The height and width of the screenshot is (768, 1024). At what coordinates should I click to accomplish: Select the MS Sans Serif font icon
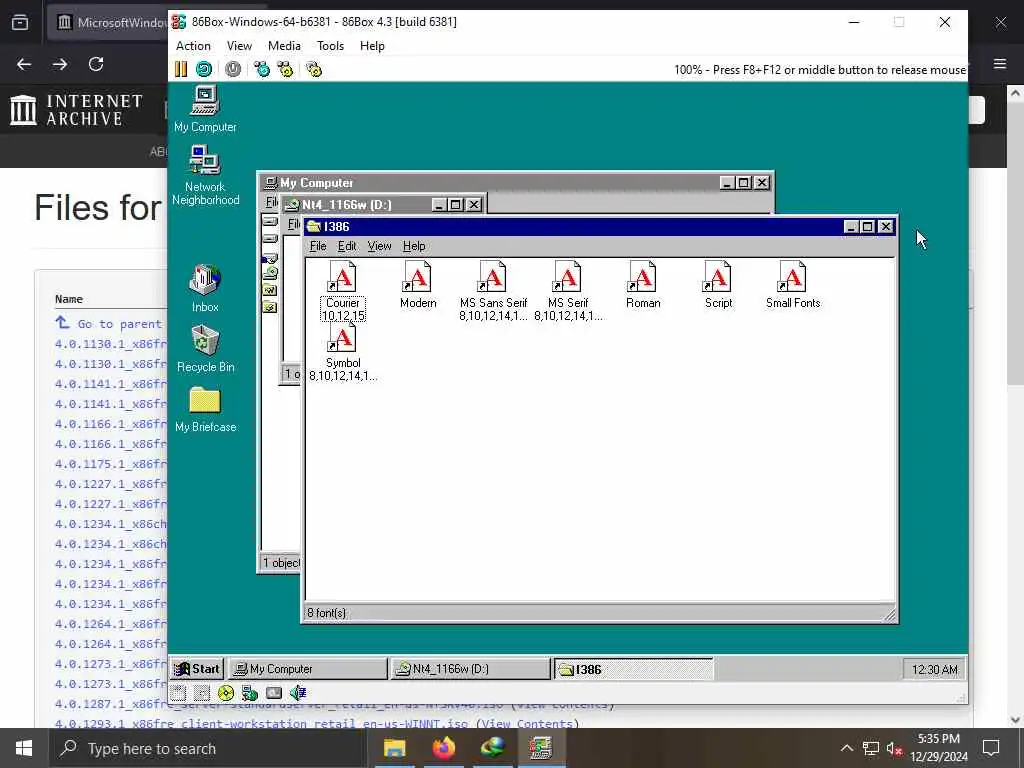click(x=493, y=291)
